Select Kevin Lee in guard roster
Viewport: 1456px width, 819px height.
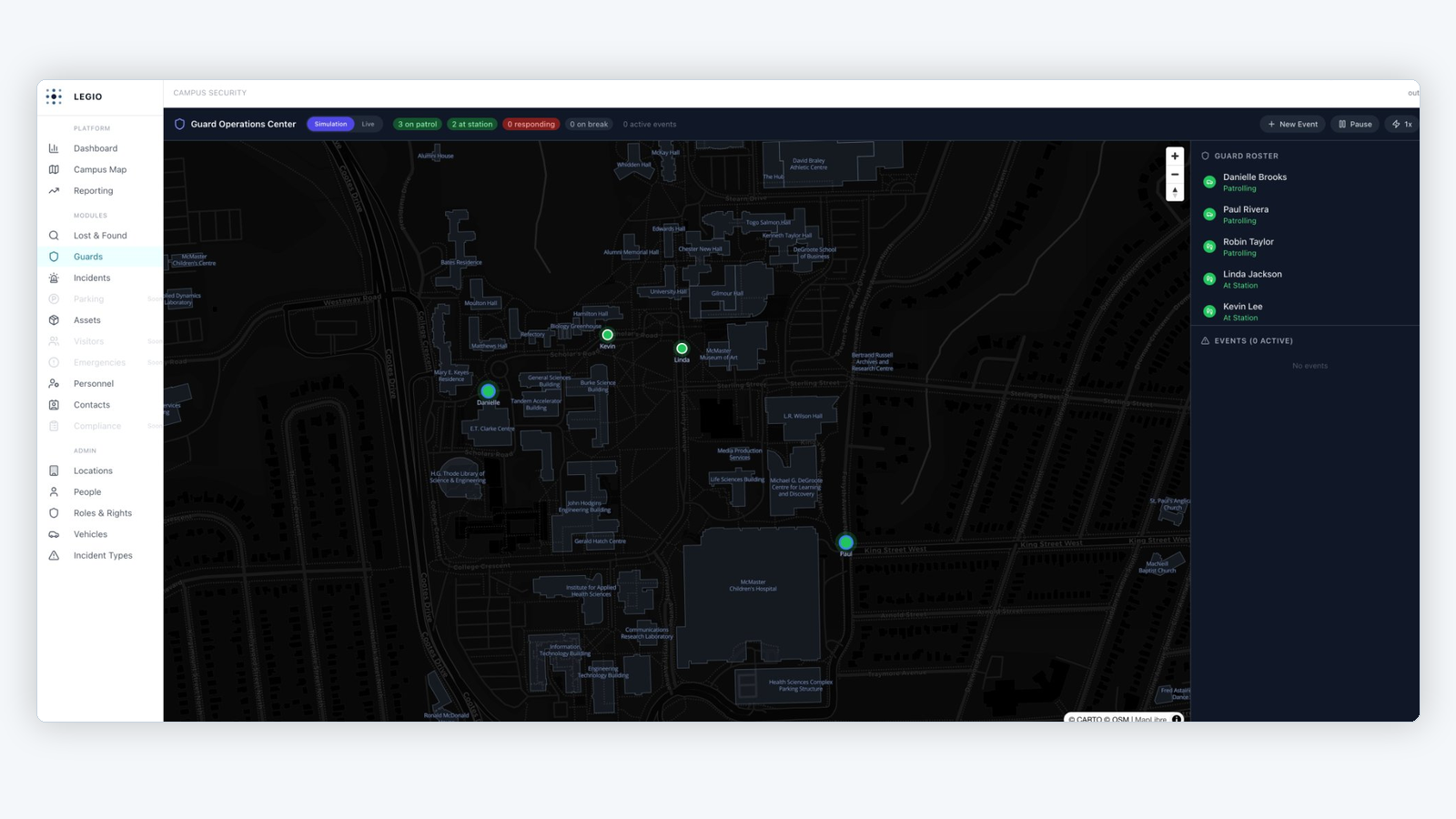click(x=1305, y=311)
